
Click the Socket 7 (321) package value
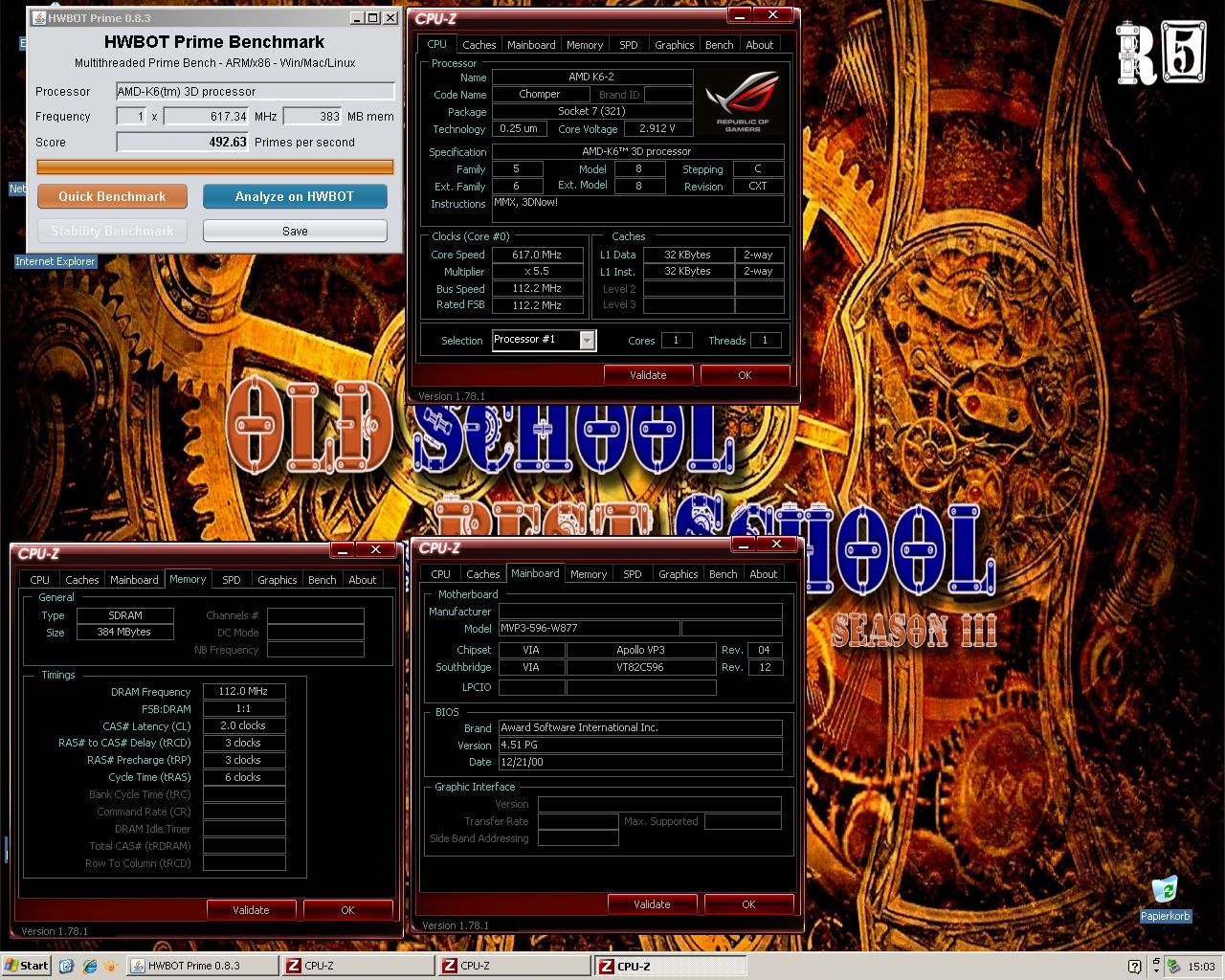[592, 111]
